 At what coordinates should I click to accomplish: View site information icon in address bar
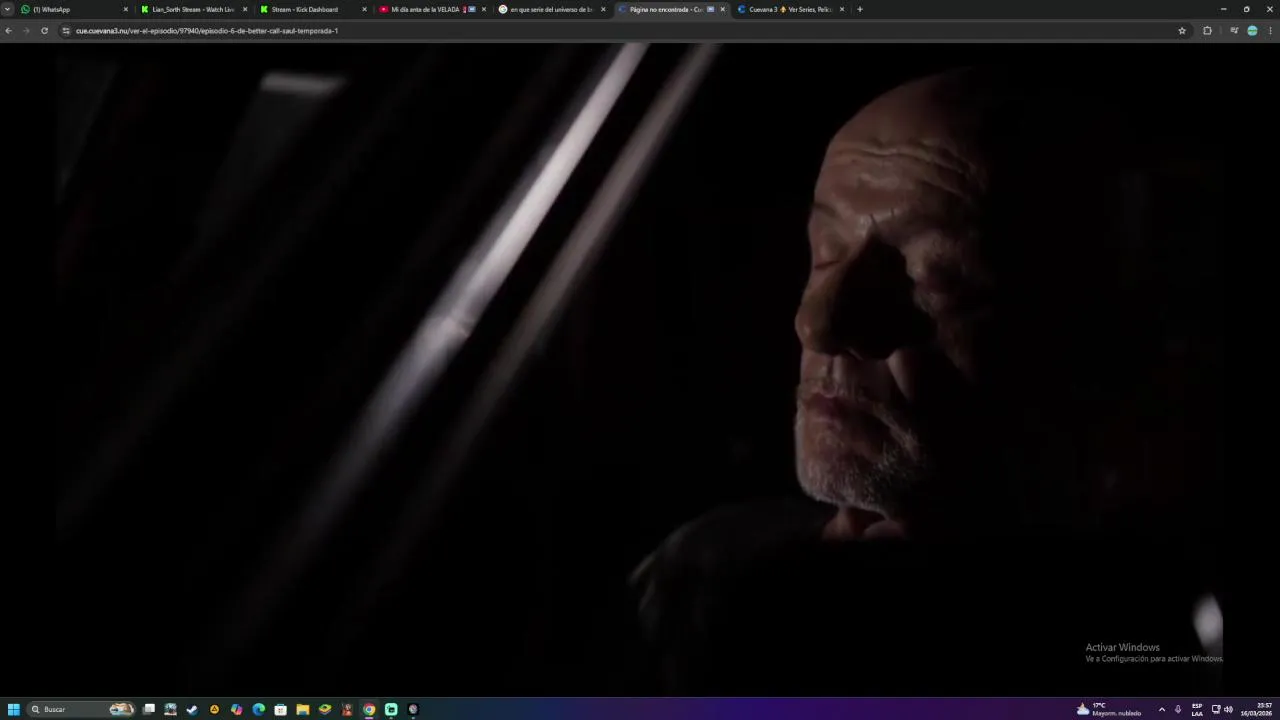click(67, 31)
